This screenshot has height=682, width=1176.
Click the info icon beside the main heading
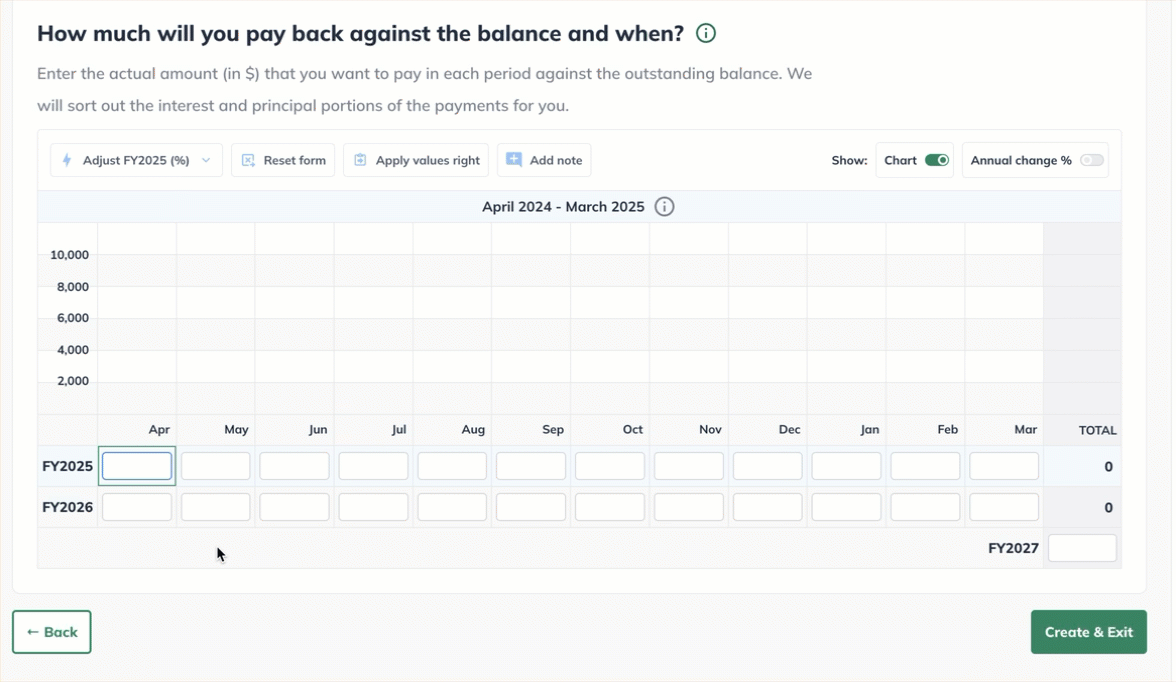point(706,33)
